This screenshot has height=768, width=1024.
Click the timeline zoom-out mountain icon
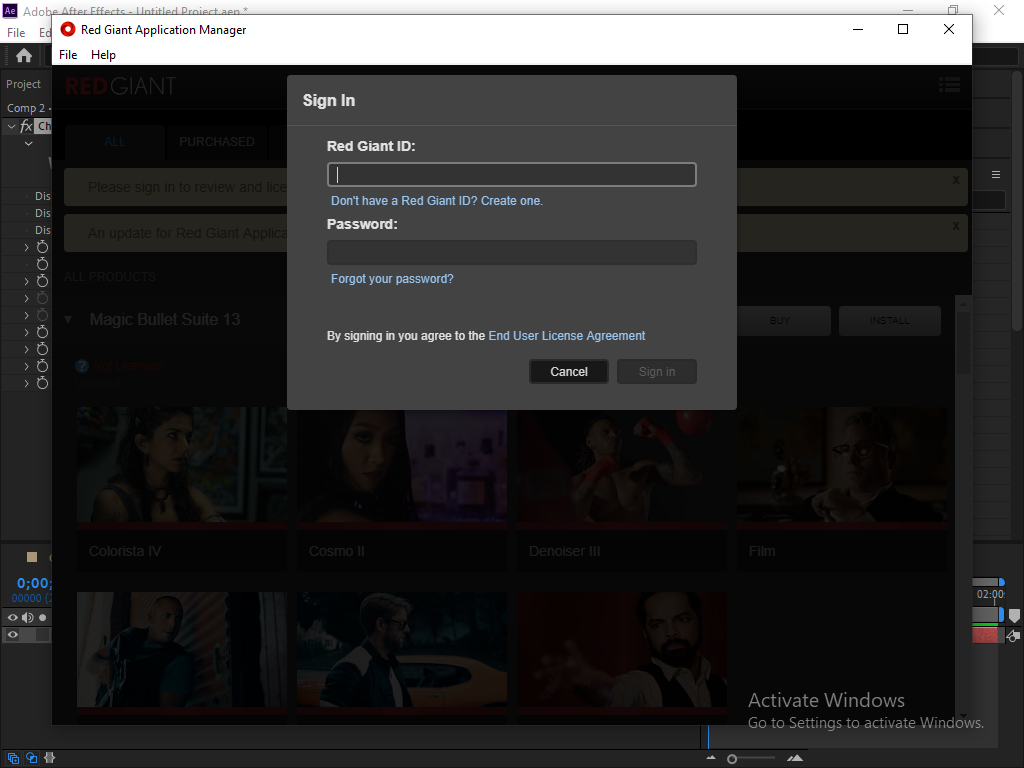[x=711, y=758]
